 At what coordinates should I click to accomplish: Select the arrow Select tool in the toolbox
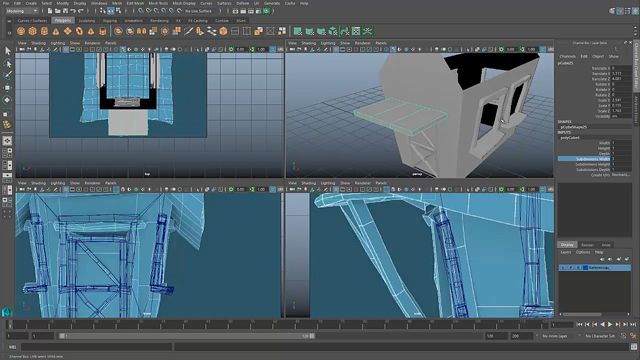click(x=7, y=51)
